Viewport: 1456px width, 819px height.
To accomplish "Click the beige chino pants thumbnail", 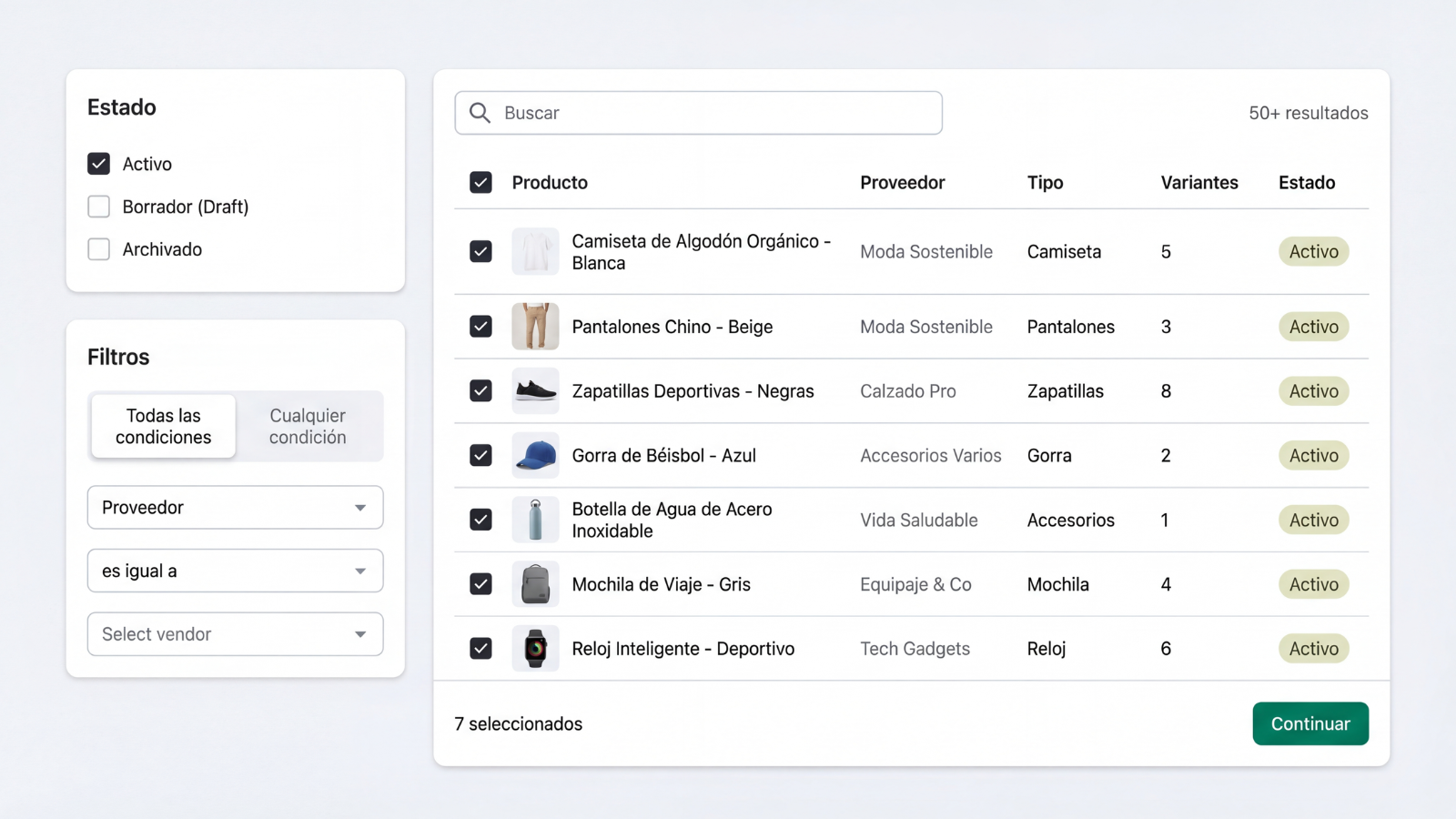I will click(536, 326).
